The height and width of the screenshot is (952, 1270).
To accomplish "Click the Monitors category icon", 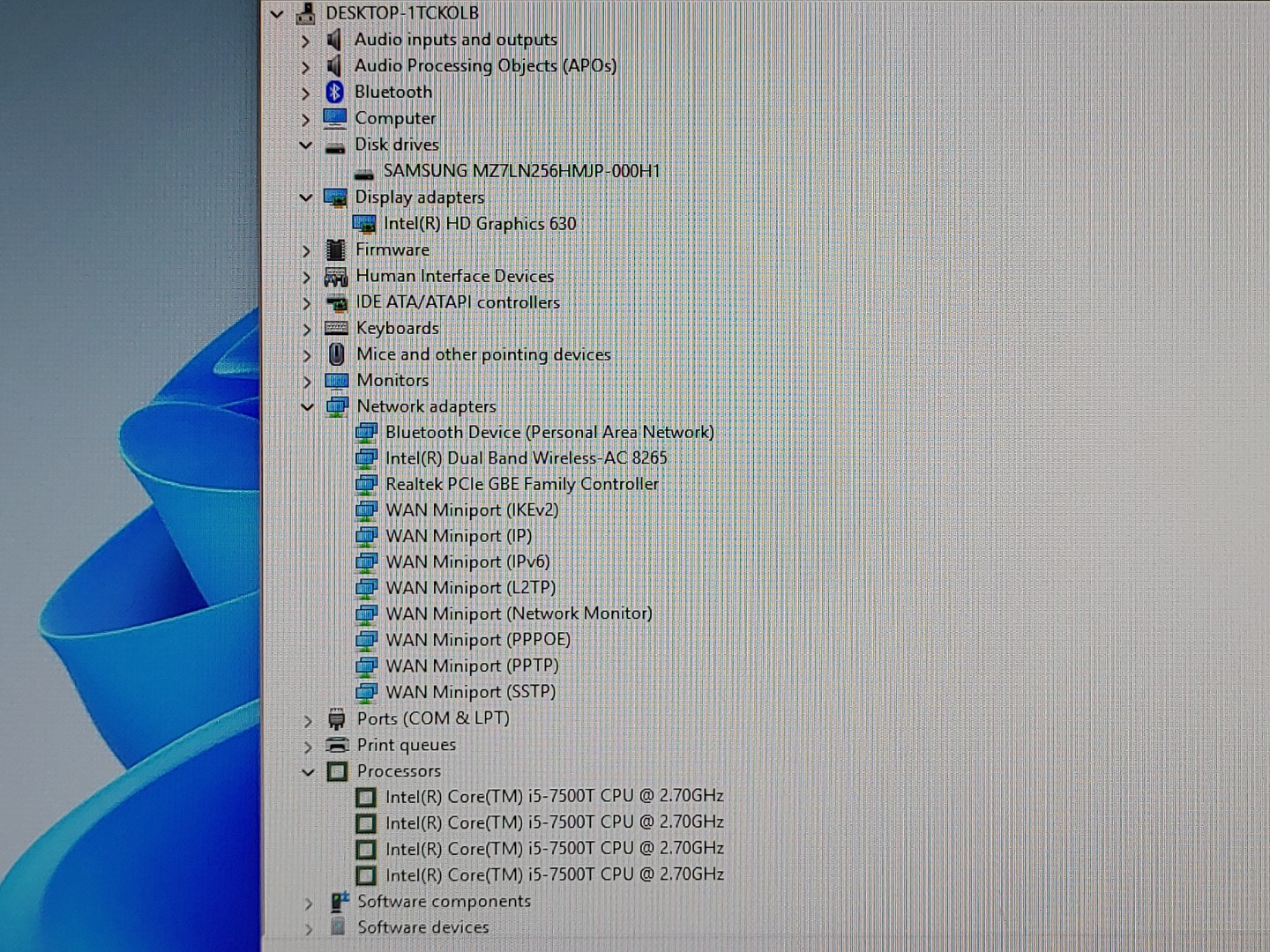I will pyautogui.click(x=337, y=381).
